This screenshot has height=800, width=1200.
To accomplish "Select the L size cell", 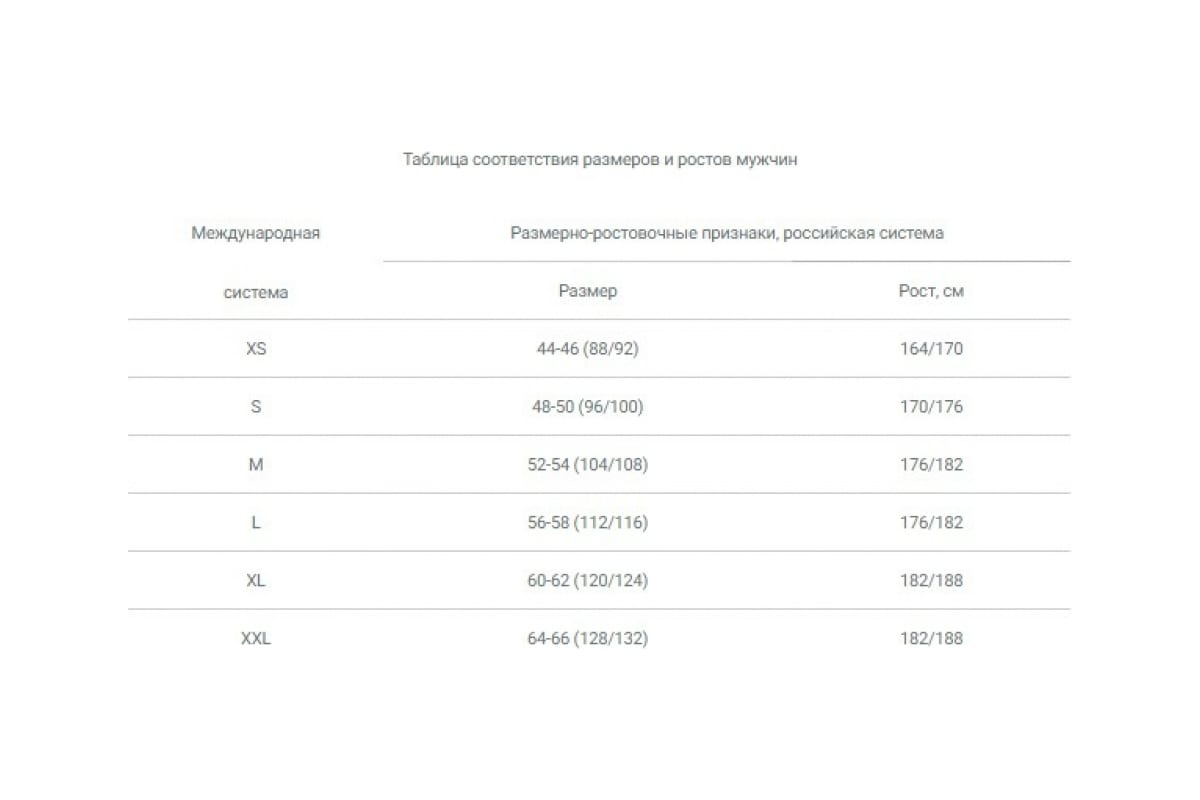I will (256, 523).
